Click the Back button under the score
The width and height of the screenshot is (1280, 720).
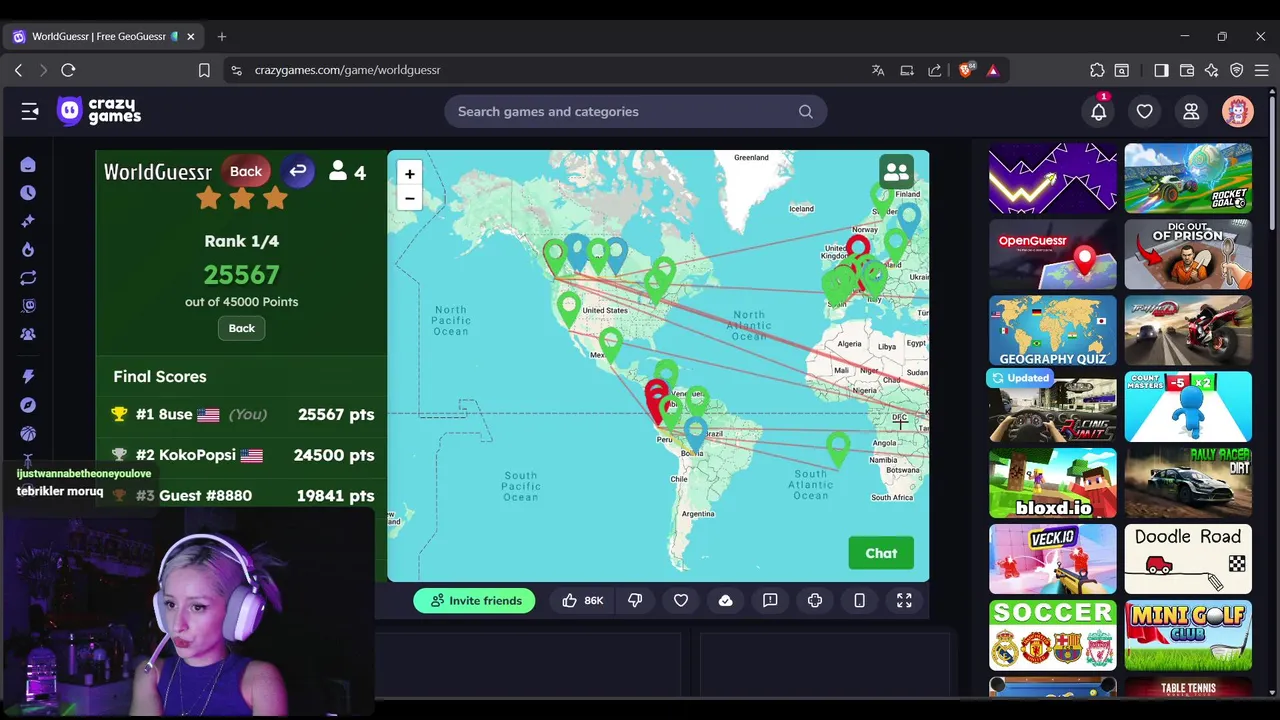point(241,328)
